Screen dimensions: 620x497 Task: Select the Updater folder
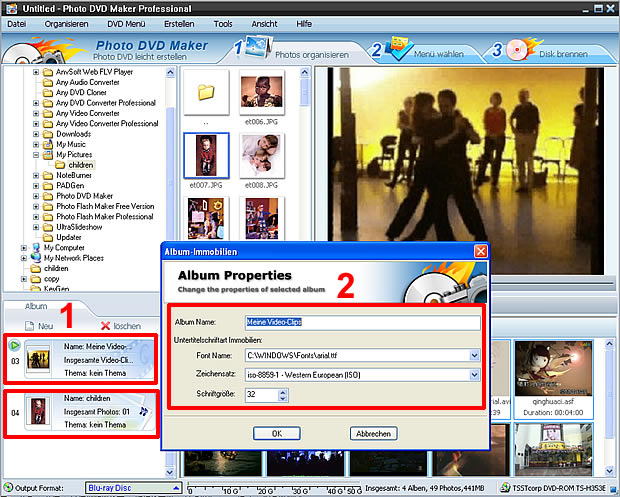(x=69, y=237)
